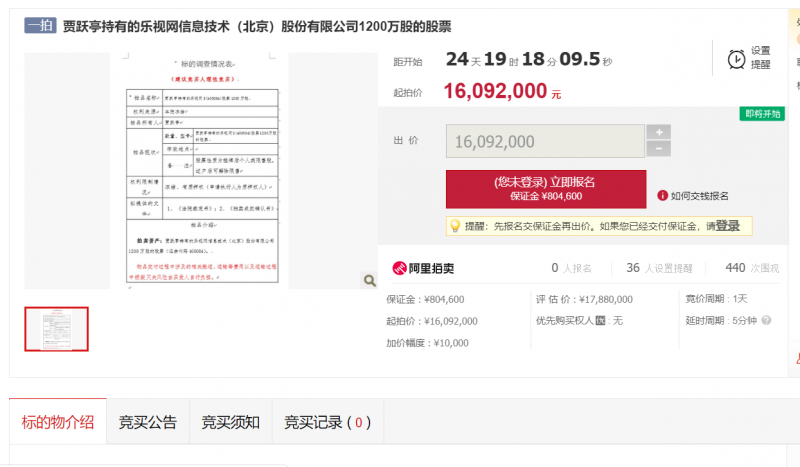800x467 pixels.
Task: Click the red info icon beside 如何交钱报名
Action: tap(662, 195)
